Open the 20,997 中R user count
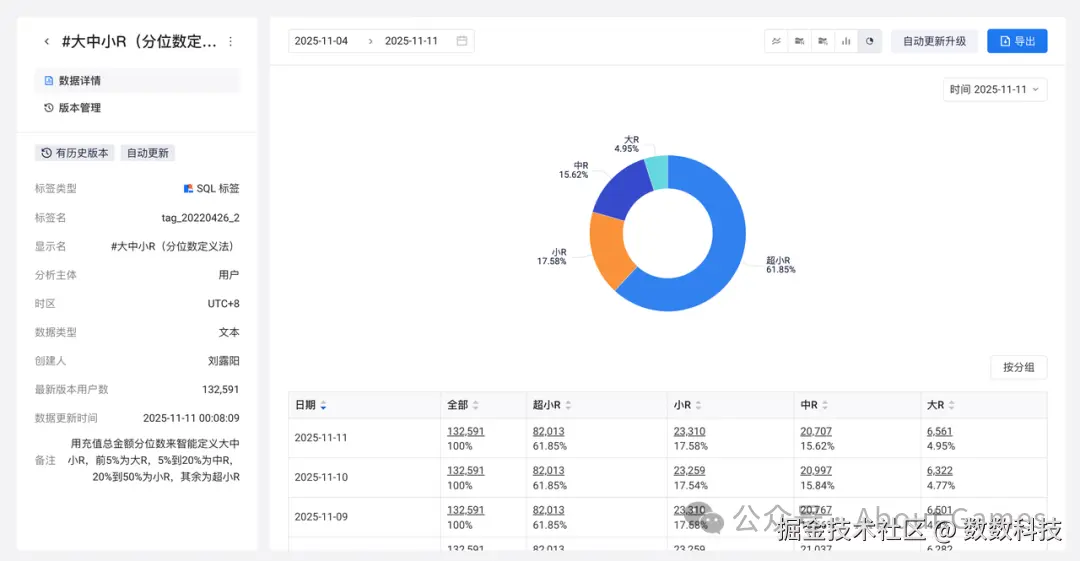 coord(816,471)
